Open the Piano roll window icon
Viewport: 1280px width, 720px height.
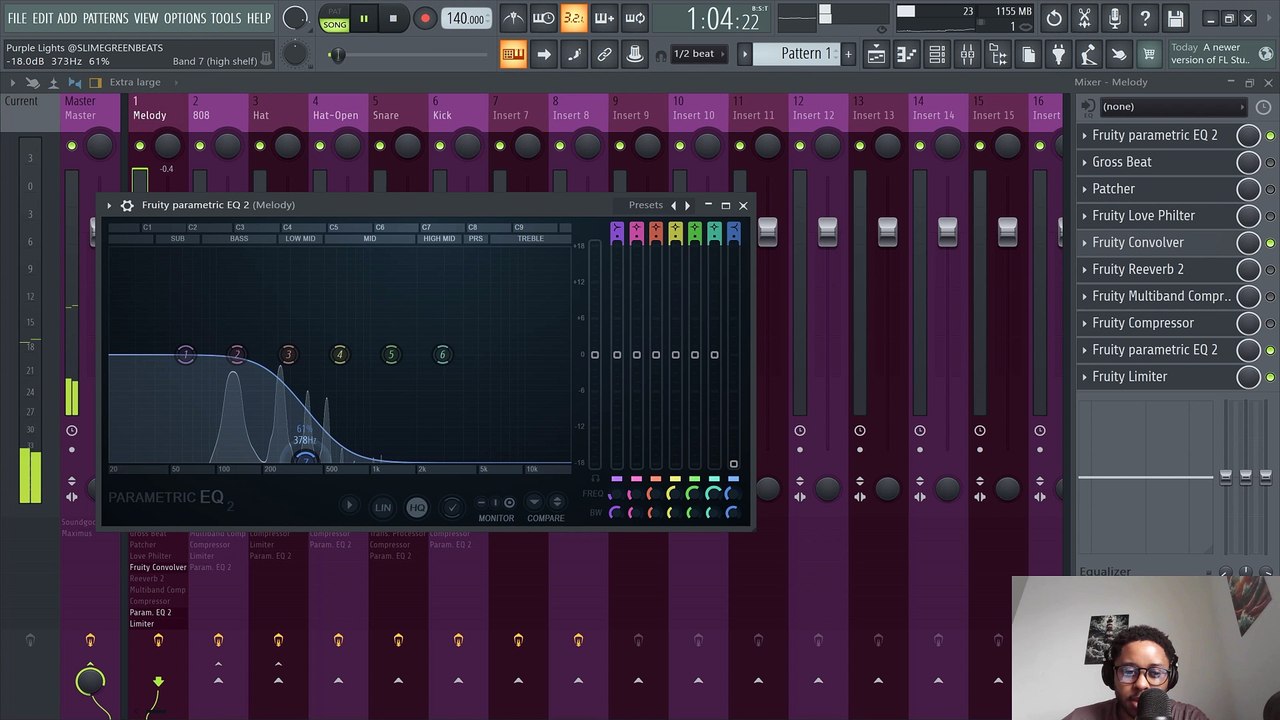(907, 54)
